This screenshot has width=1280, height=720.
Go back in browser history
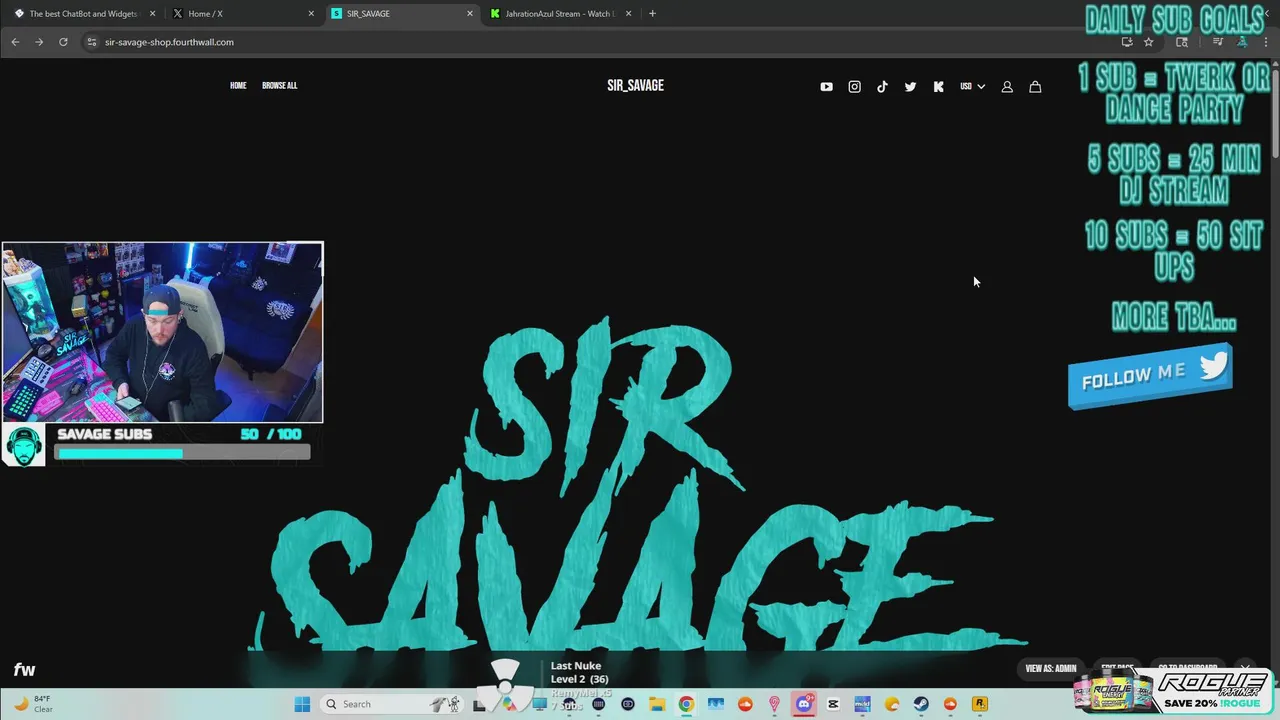15,42
